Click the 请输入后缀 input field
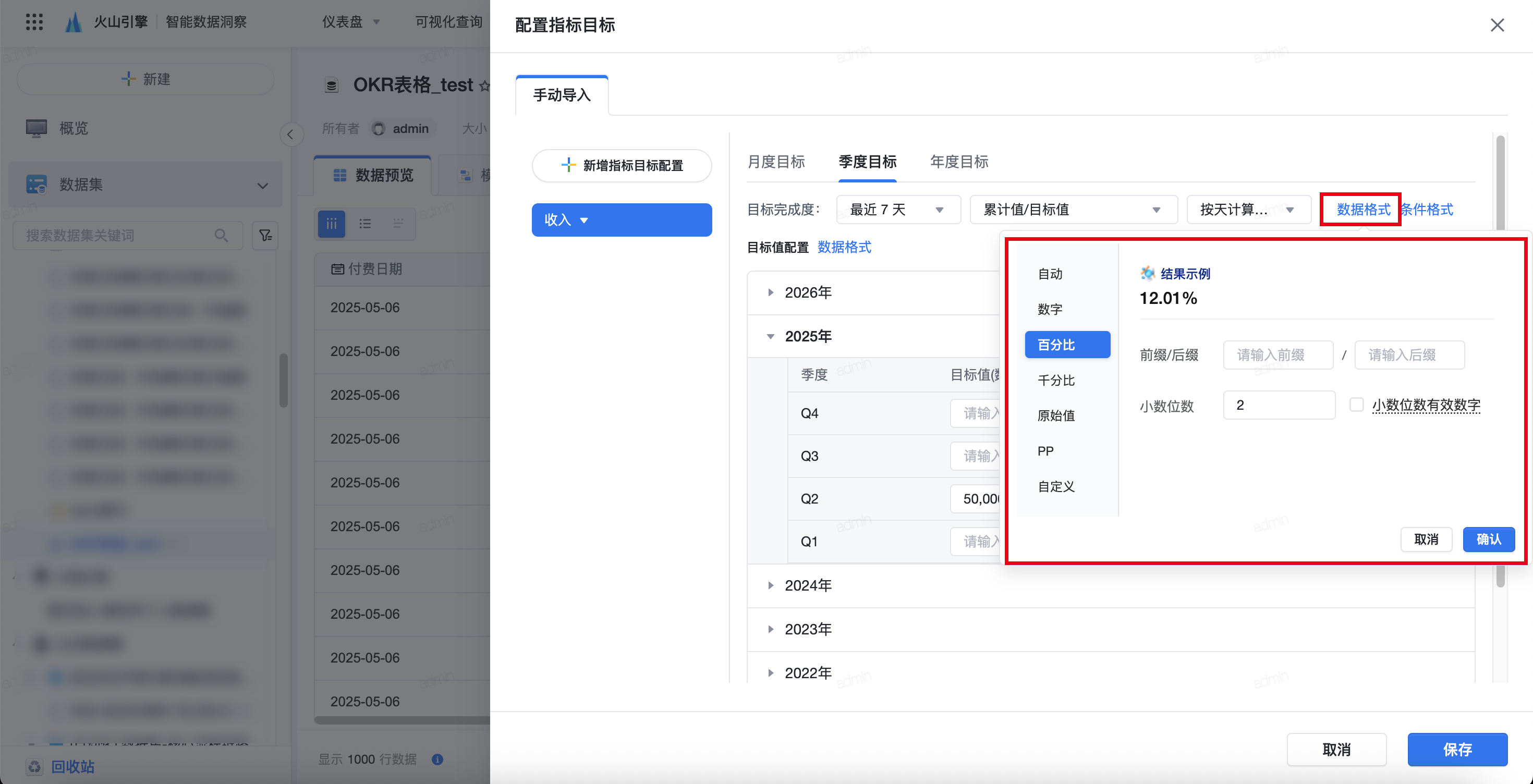This screenshot has width=1533, height=784. tap(1409, 355)
